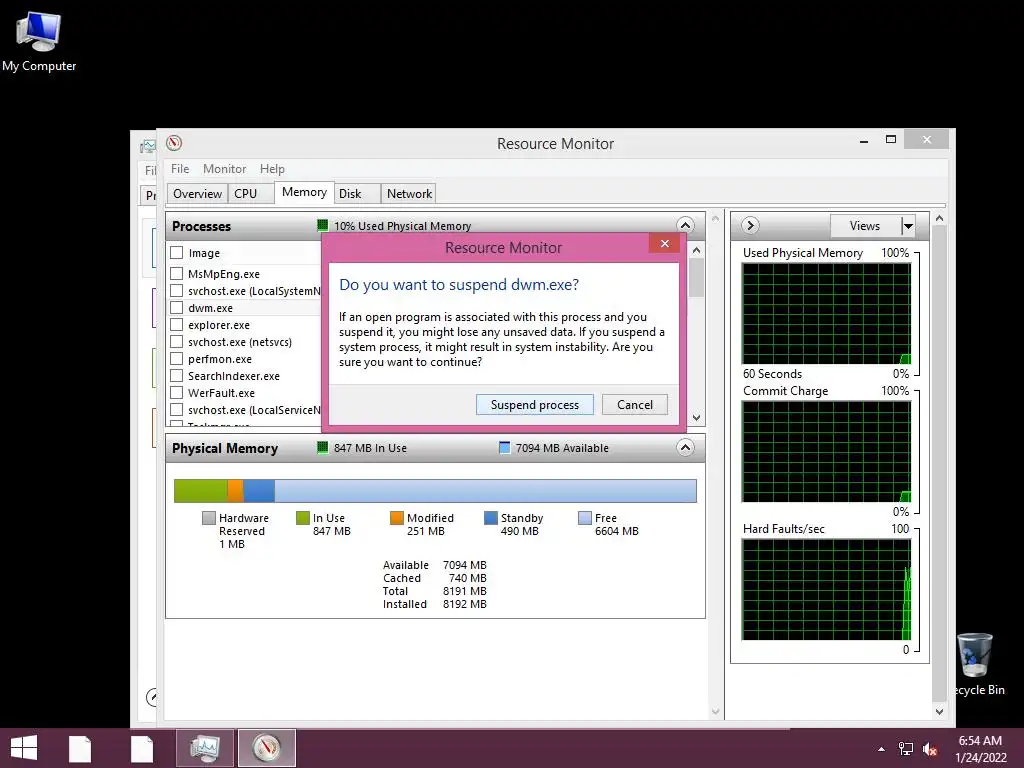Open the taskbar clock showing 6:54 AM
The image size is (1024, 768).
980,749
